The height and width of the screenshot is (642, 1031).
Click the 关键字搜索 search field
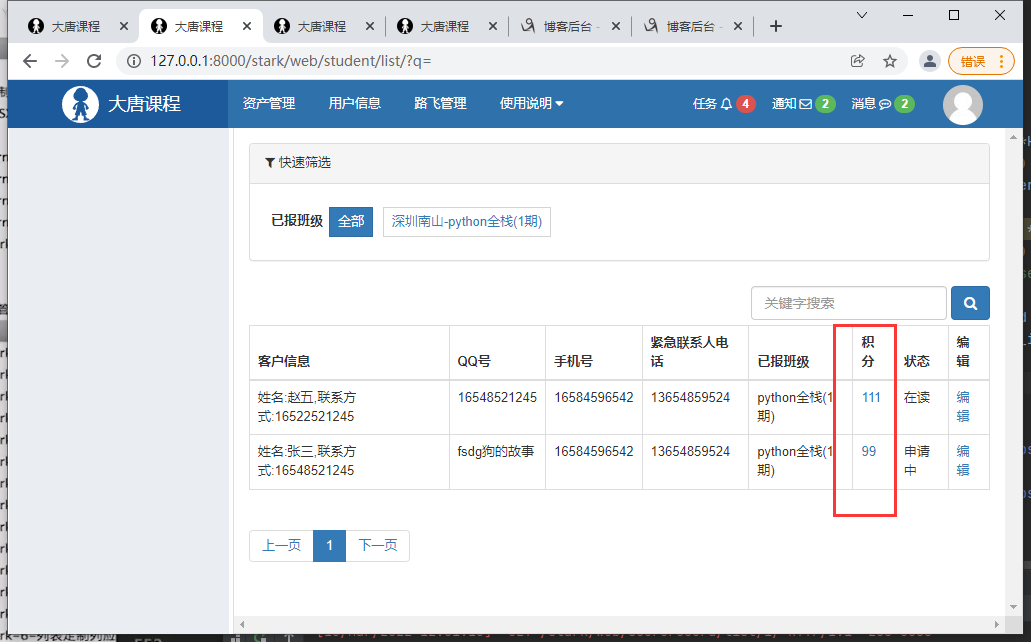(849, 303)
